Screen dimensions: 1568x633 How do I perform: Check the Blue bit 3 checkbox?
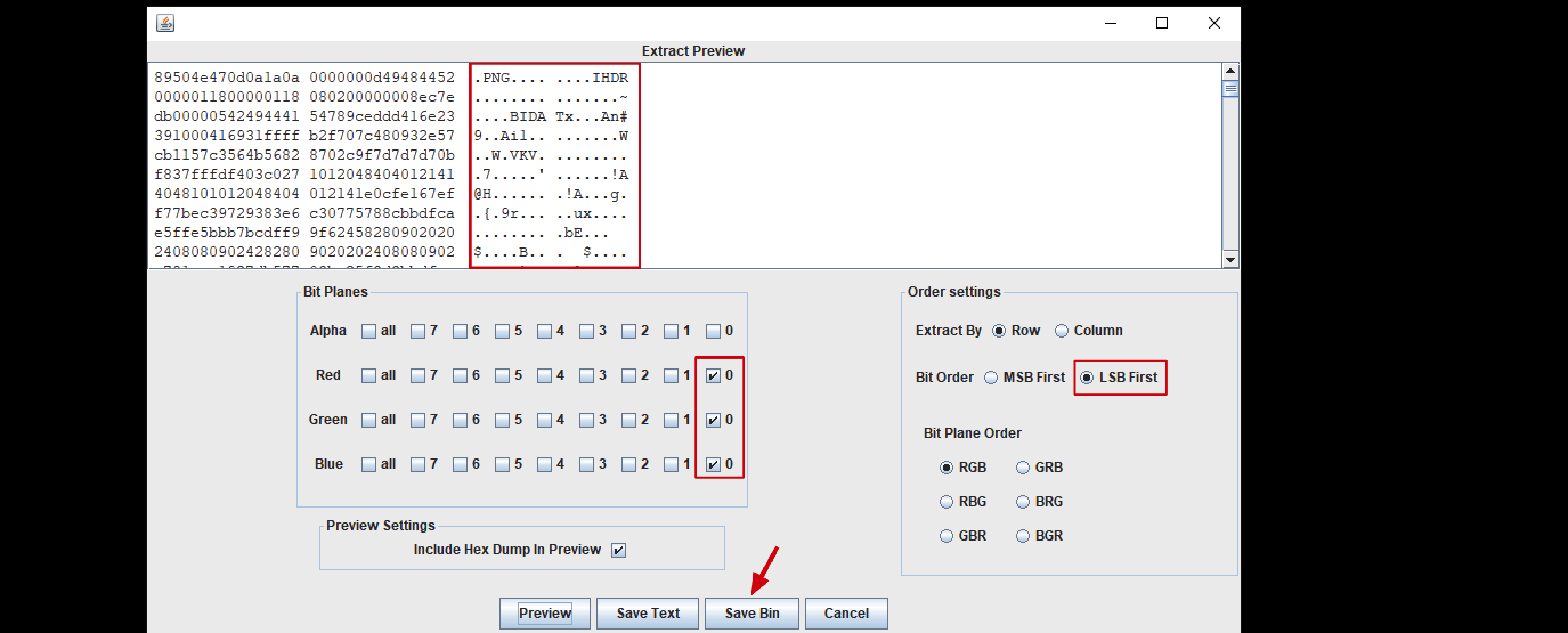tap(586, 464)
